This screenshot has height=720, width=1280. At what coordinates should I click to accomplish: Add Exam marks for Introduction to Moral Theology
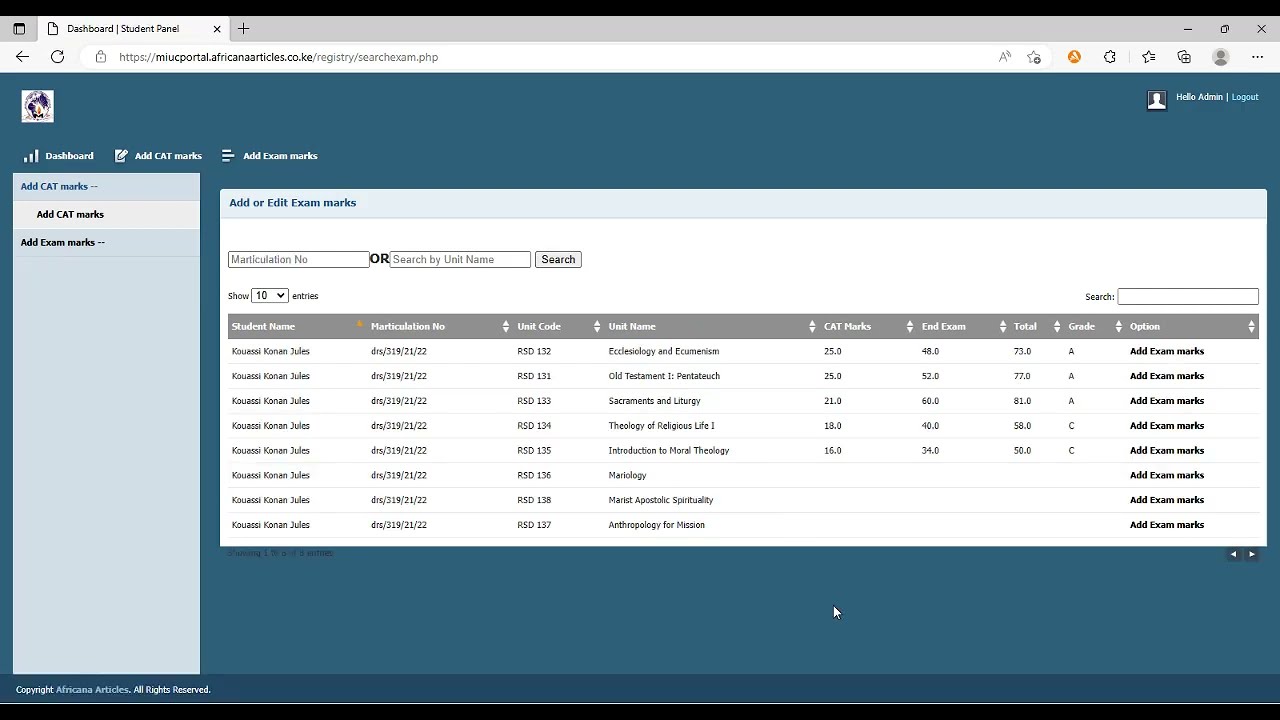point(1167,450)
